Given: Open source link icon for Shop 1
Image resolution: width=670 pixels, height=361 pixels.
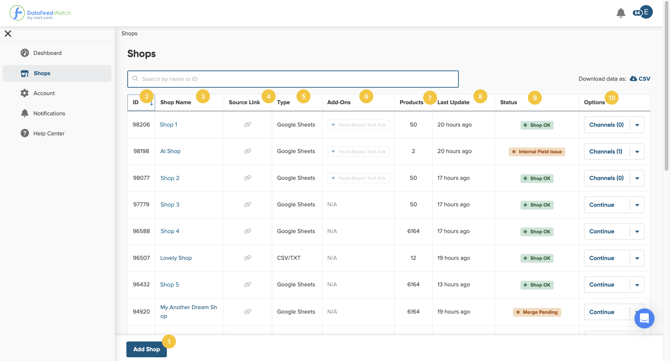Looking at the screenshot, I should click(x=247, y=125).
